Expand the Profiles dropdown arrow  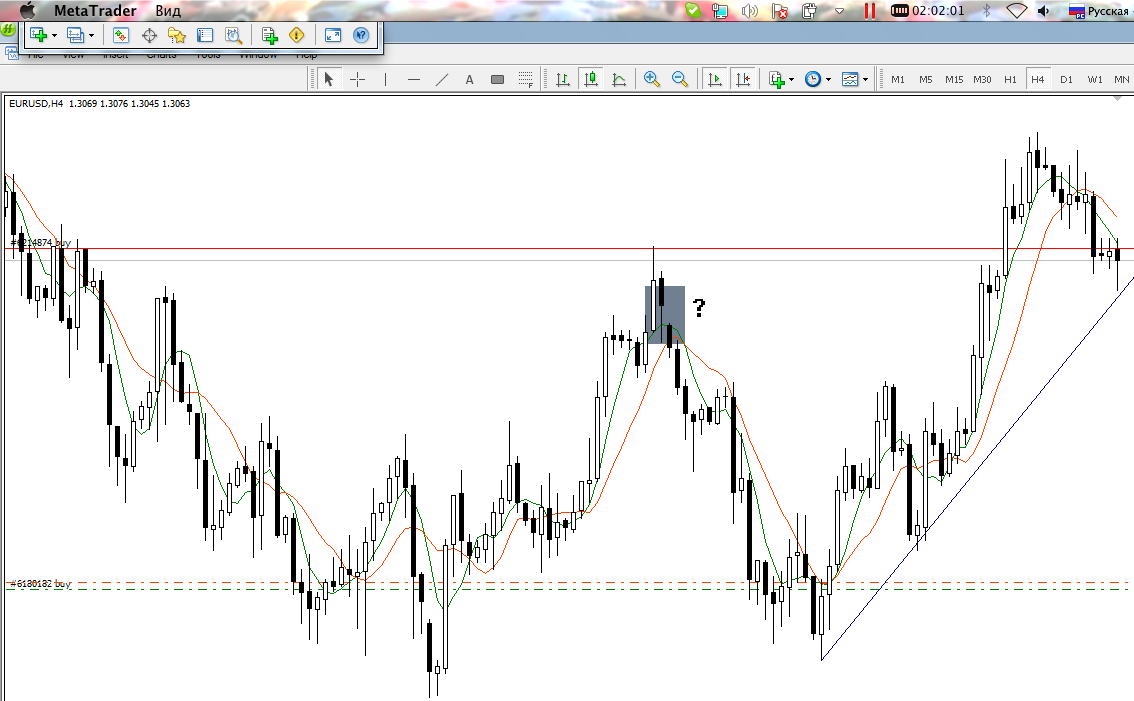[x=91, y=35]
